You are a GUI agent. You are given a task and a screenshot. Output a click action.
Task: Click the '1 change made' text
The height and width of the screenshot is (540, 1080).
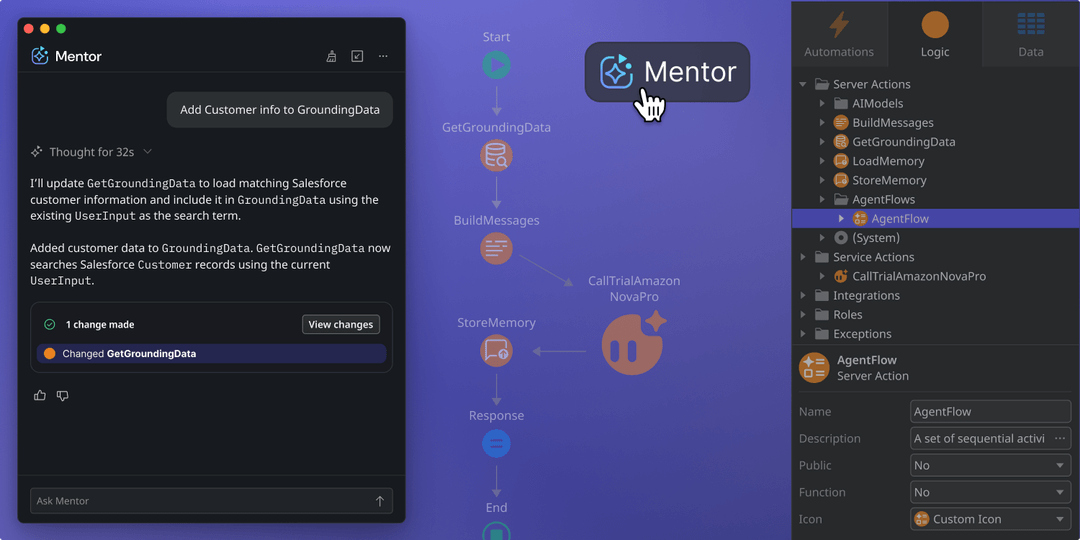[100, 324]
